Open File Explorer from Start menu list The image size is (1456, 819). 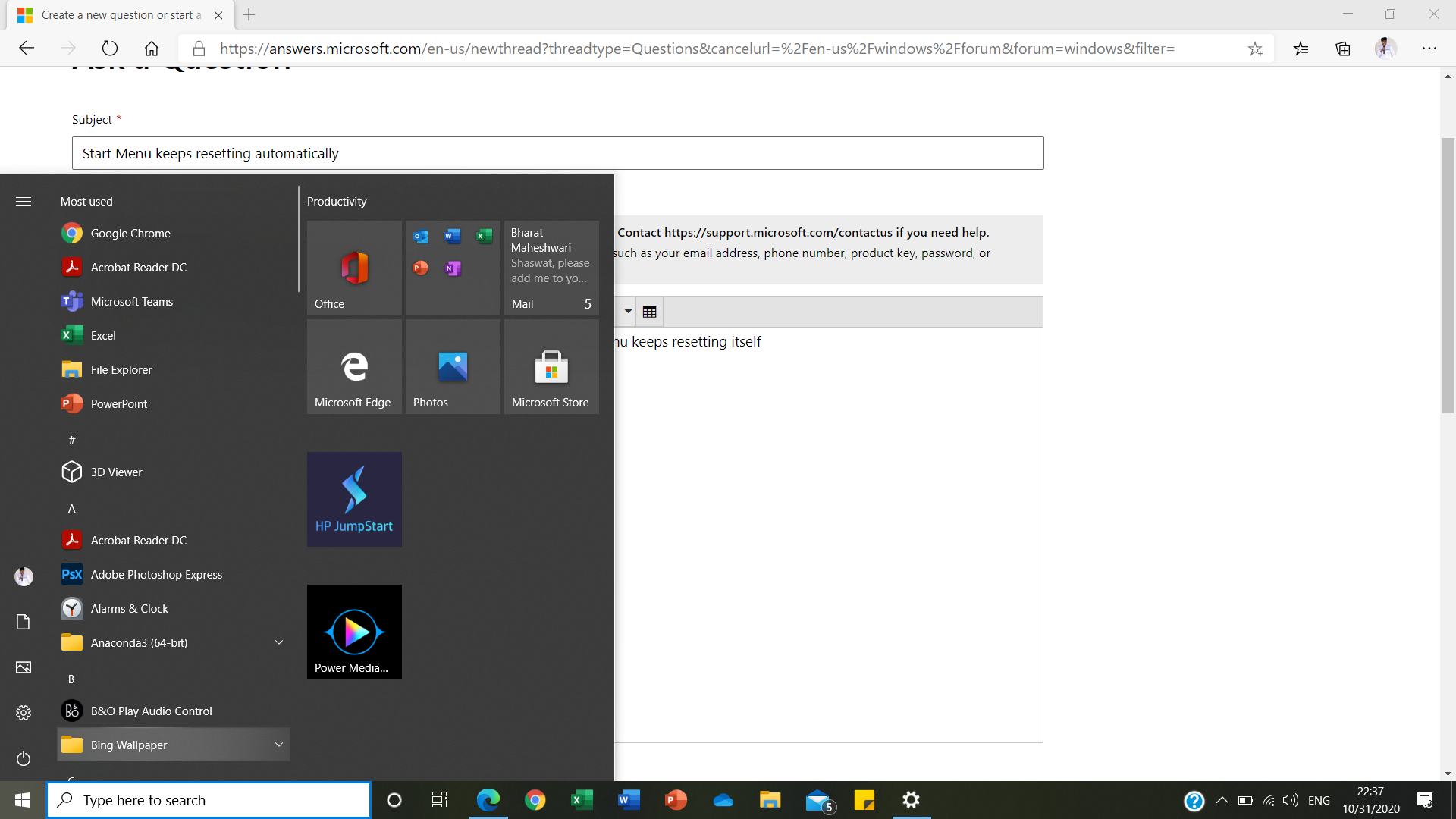point(173,369)
